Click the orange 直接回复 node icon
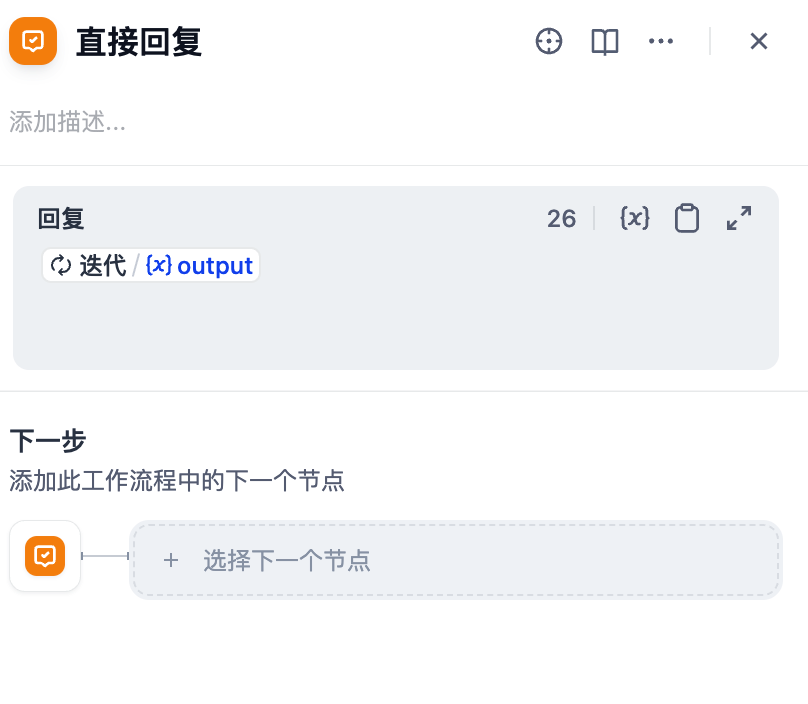The width and height of the screenshot is (808, 704). pyautogui.click(x=33, y=41)
